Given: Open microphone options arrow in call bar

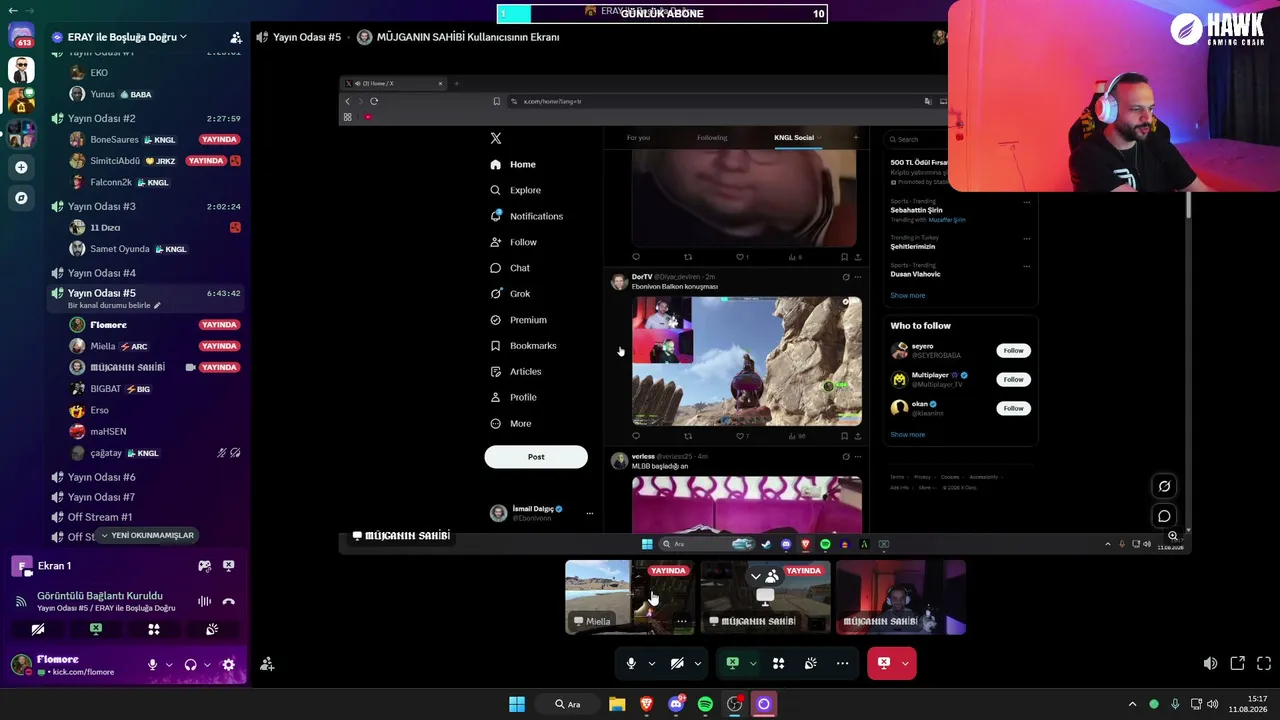Looking at the screenshot, I should point(652,663).
